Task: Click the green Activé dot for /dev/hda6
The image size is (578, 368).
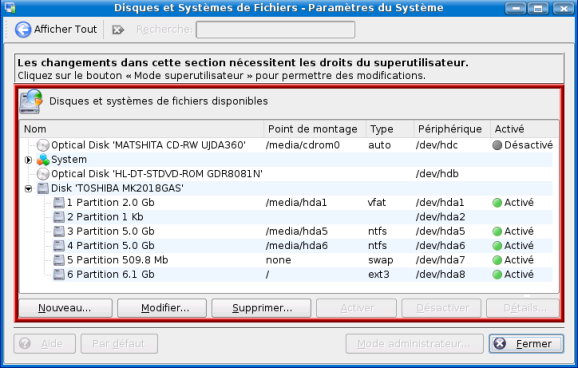Action: pos(497,246)
